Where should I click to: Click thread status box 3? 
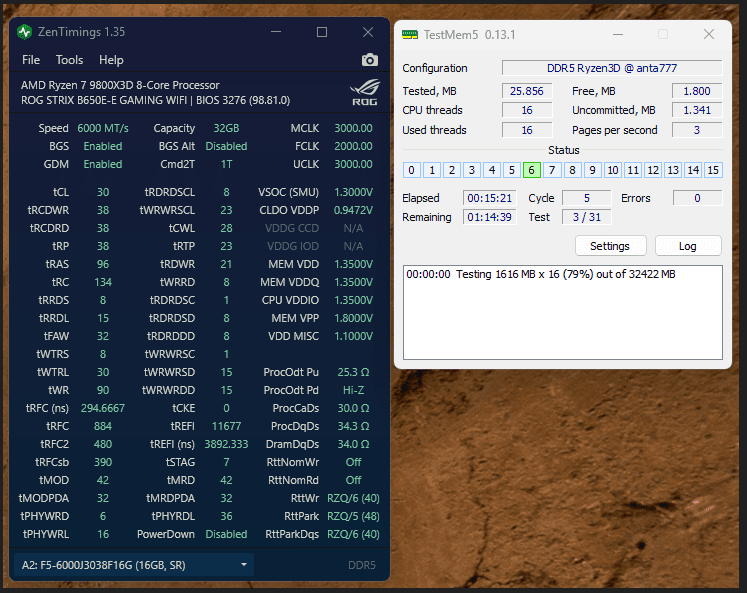click(472, 170)
